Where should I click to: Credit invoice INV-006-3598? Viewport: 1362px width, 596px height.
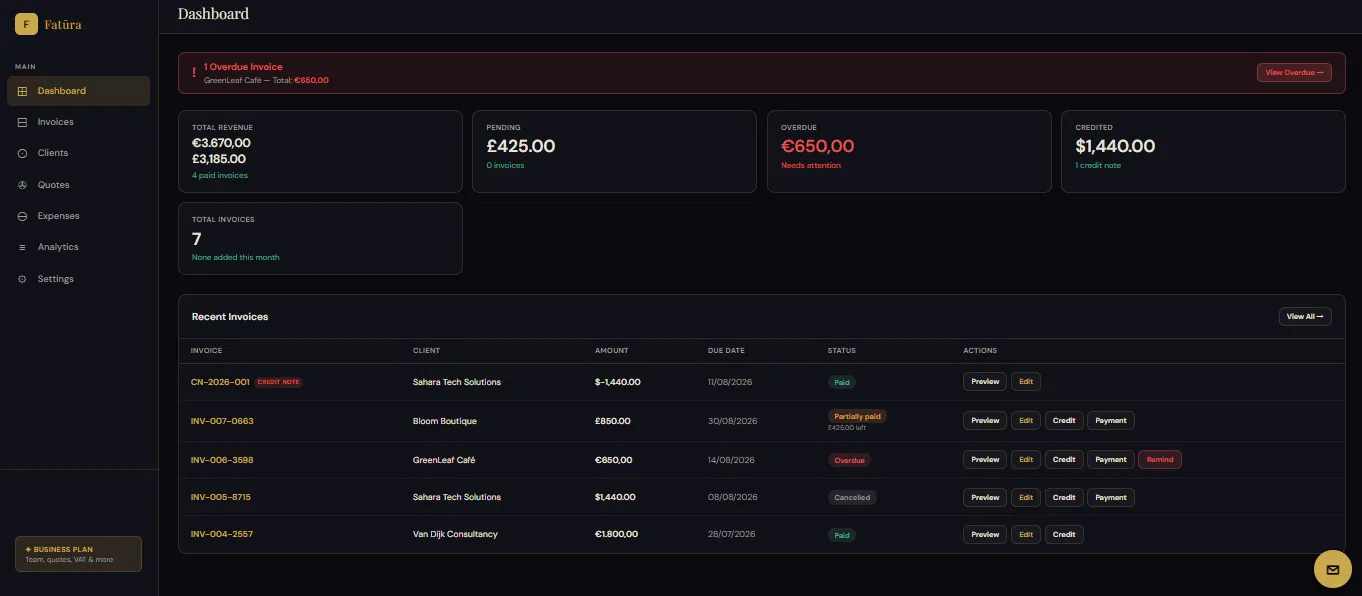click(x=1064, y=460)
